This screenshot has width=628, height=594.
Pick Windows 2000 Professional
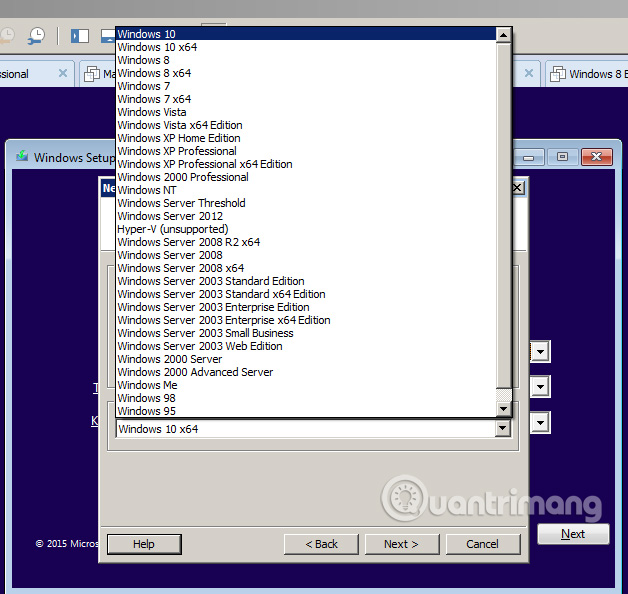tap(306, 177)
